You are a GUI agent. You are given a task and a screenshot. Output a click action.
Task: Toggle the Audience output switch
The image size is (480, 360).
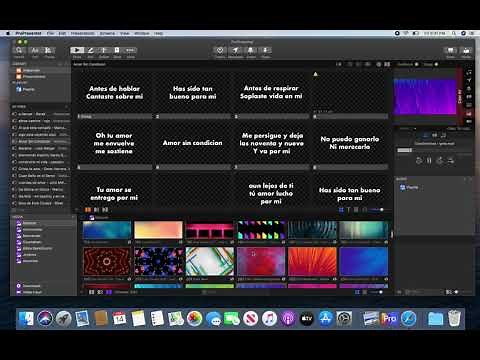pos(416,64)
